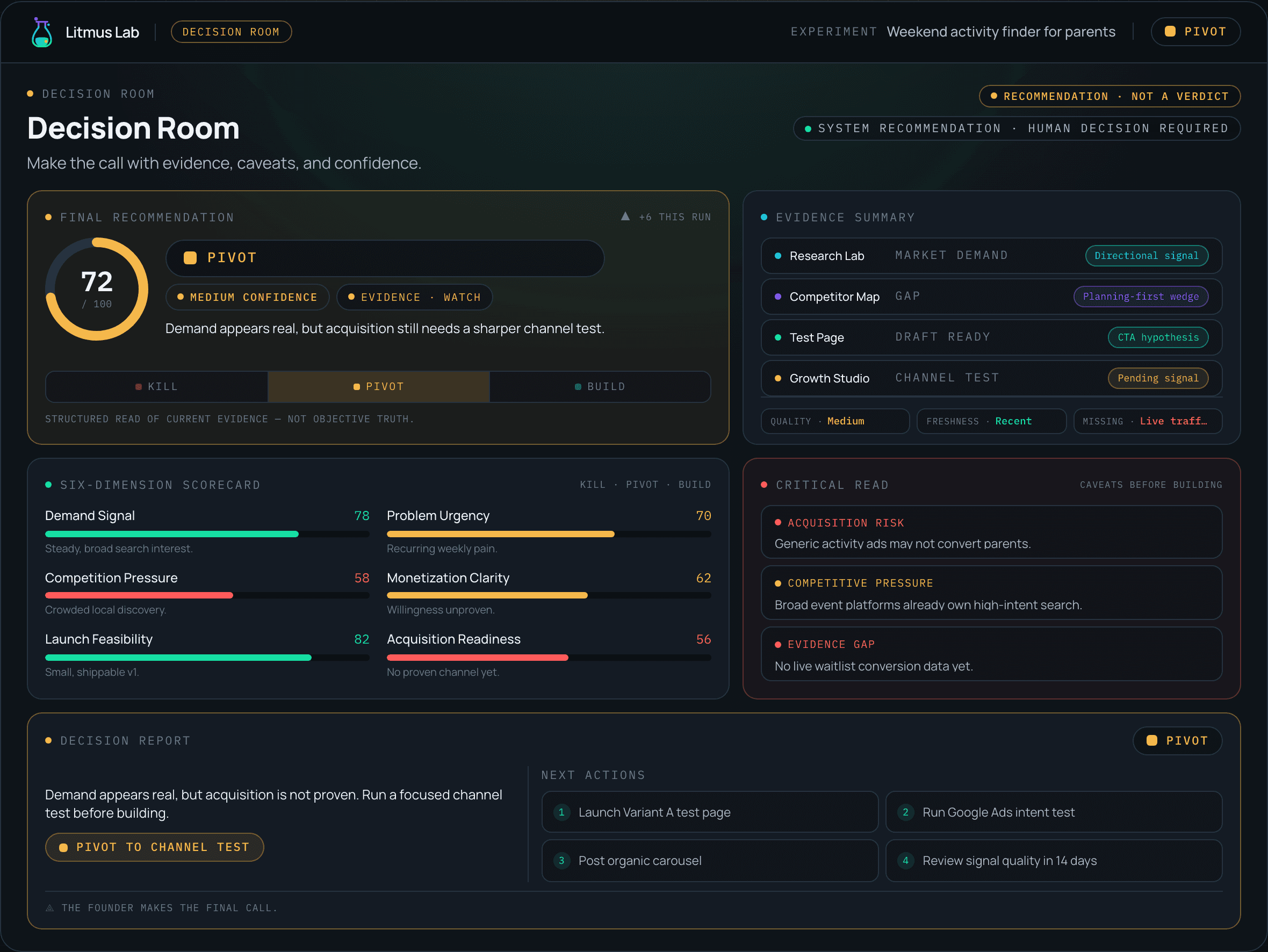Click the Launch Feasibility score 82
This screenshot has height=952, width=1268.
362,639
